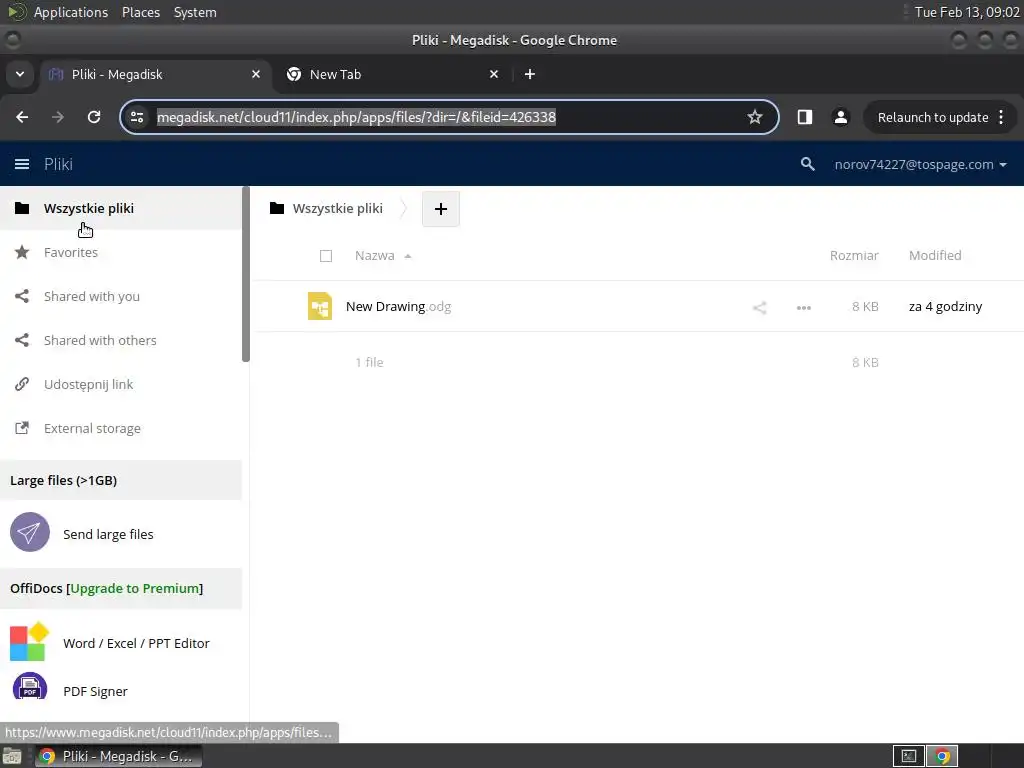The height and width of the screenshot is (768, 1024).
Task: Open the New Drawing.odg file name
Action: 398,306
